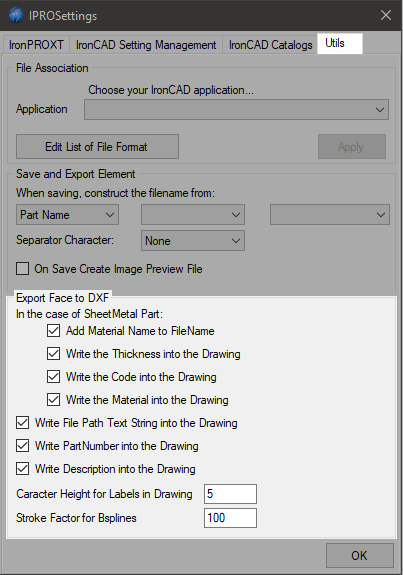Click the 'Save and Export Element' group title
Image resolution: width=403 pixels, height=575 pixels.
(x=76, y=174)
